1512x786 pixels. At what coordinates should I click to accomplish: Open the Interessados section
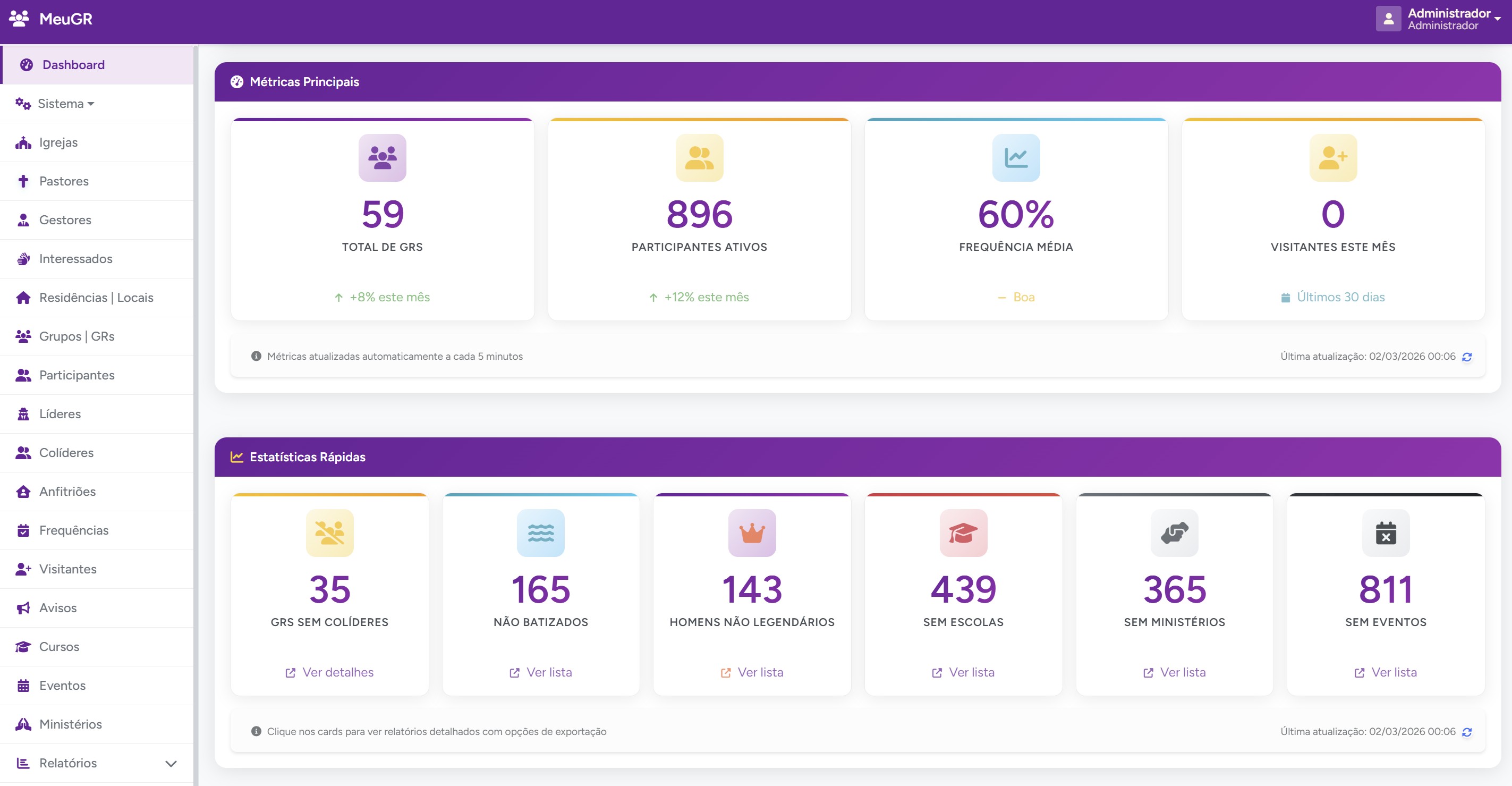click(76, 258)
